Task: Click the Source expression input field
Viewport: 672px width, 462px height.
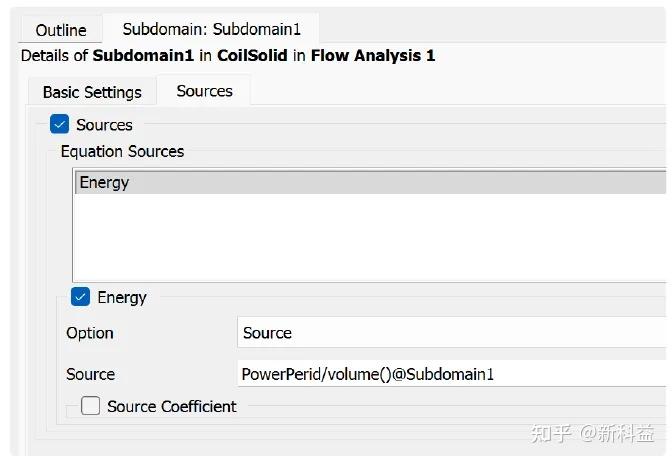Action: click(x=452, y=374)
